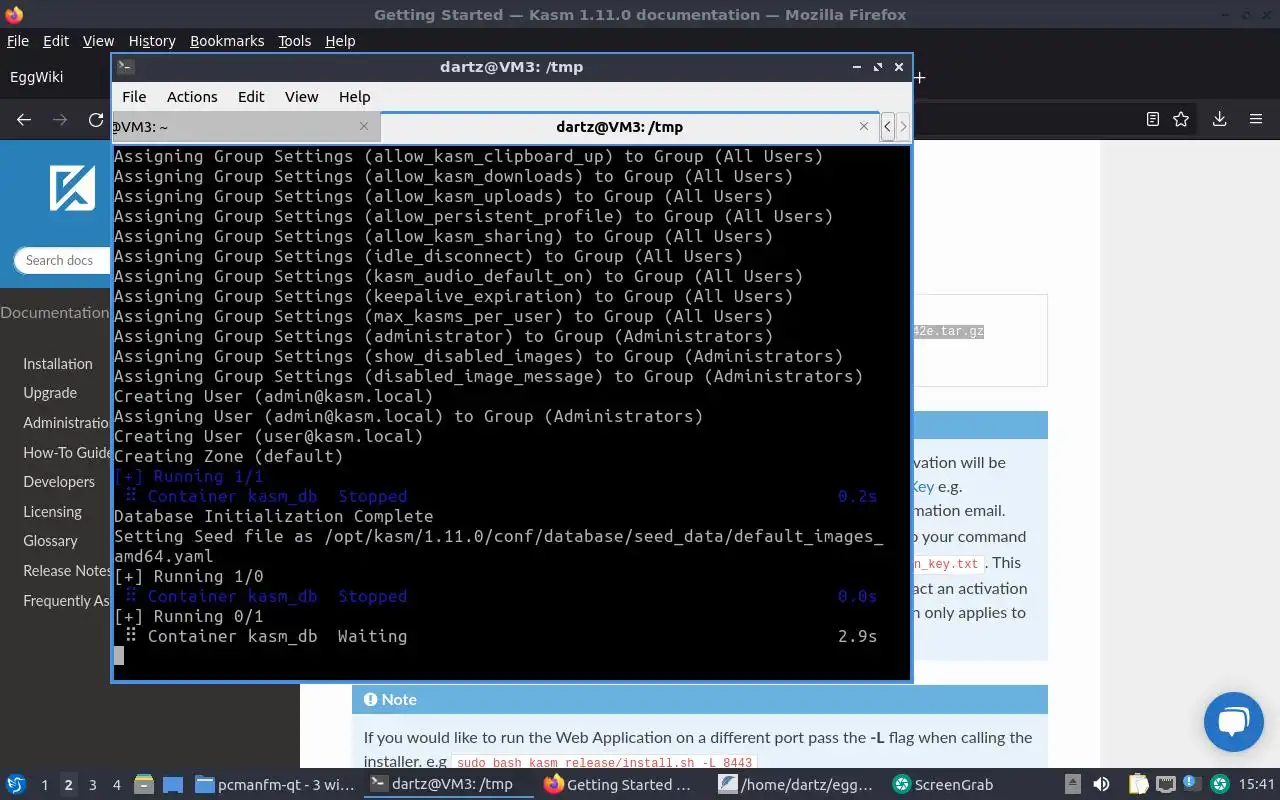Click the 'Creating User (user@kasm.local)' terminal line
The width and height of the screenshot is (1280, 800).
268,436
